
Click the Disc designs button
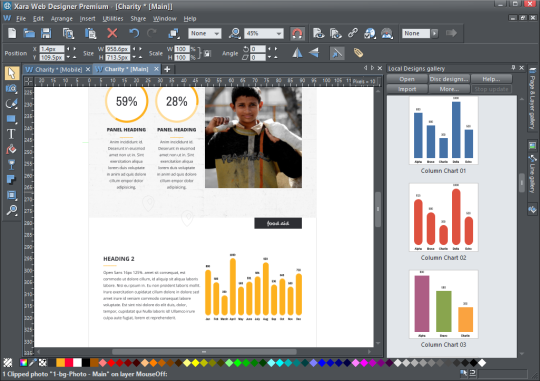449,79
